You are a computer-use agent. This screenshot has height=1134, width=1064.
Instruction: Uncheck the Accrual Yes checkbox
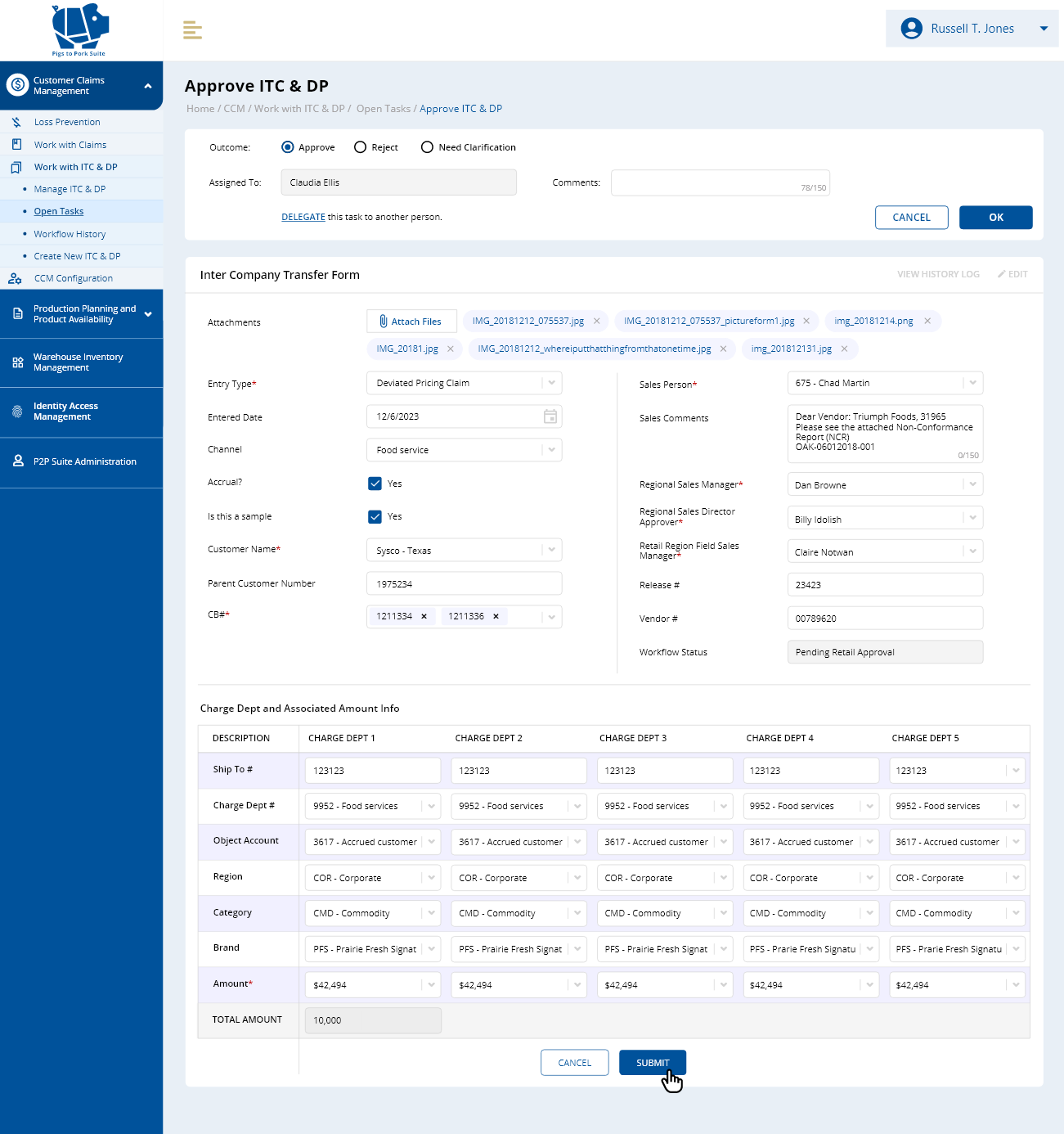375,484
